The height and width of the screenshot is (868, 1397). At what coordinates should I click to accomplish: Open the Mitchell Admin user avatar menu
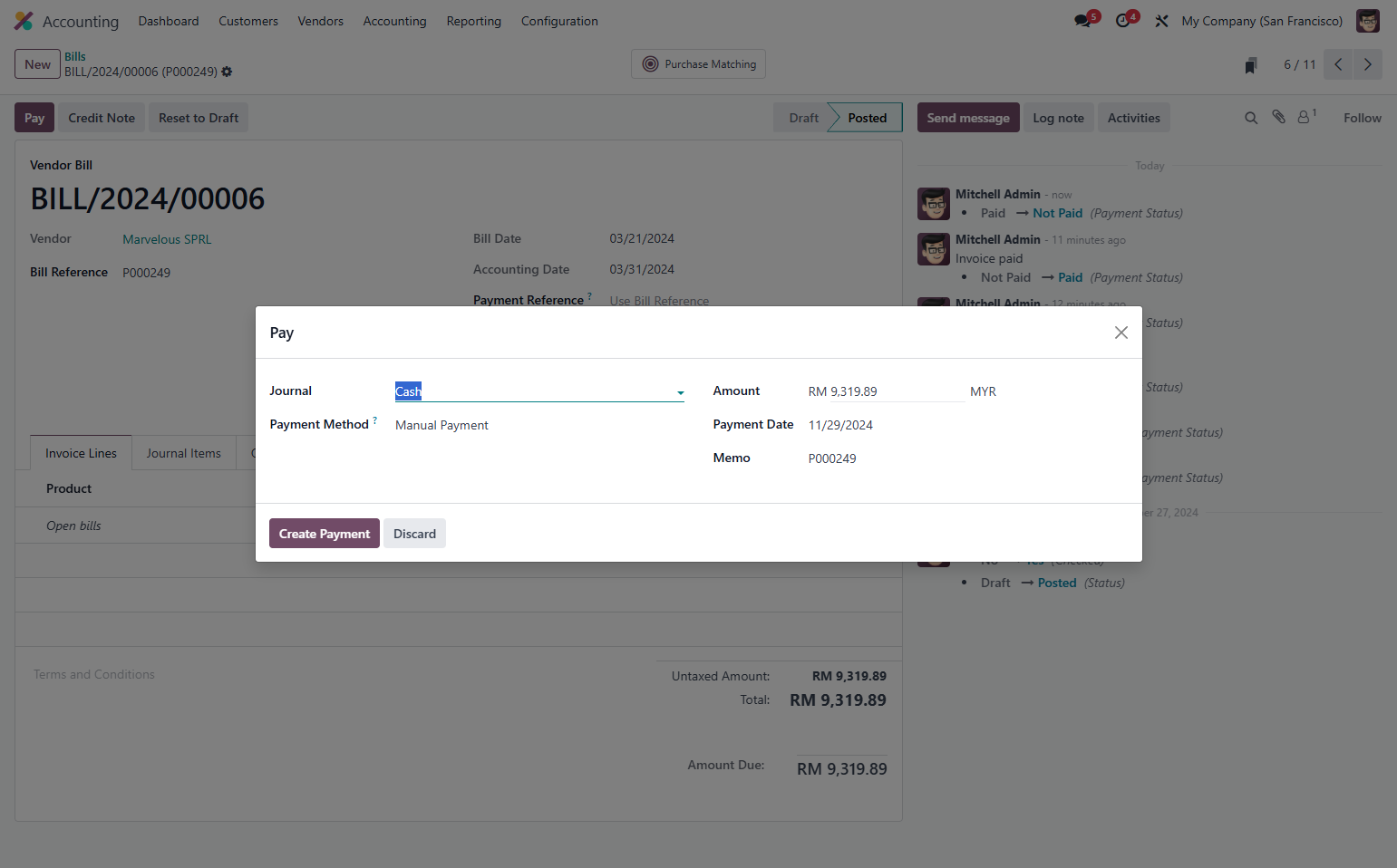coord(1367,21)
